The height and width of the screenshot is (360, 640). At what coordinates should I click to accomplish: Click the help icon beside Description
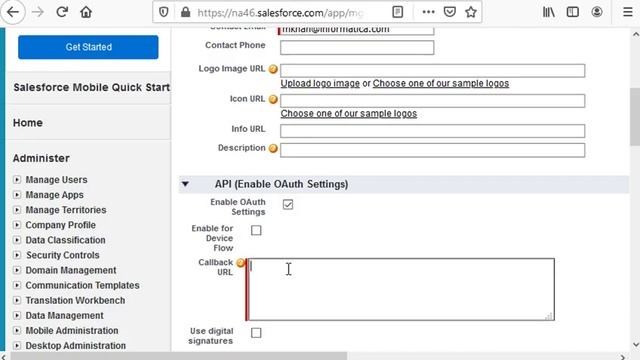point(273,148)
